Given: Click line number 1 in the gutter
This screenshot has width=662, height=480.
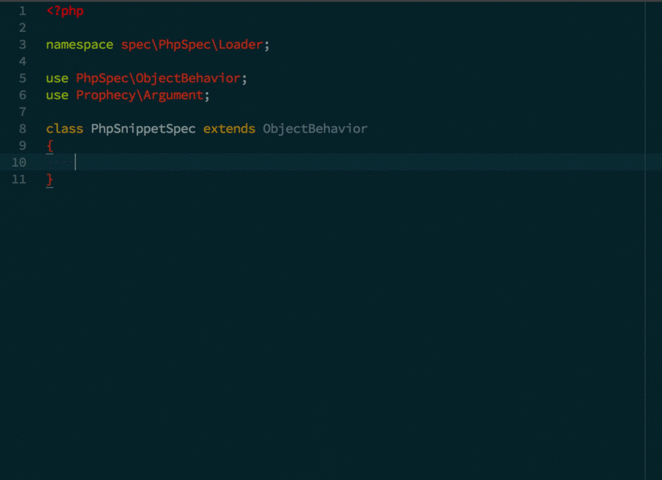Looking at the screenshot, I should [x=23, y=11].
